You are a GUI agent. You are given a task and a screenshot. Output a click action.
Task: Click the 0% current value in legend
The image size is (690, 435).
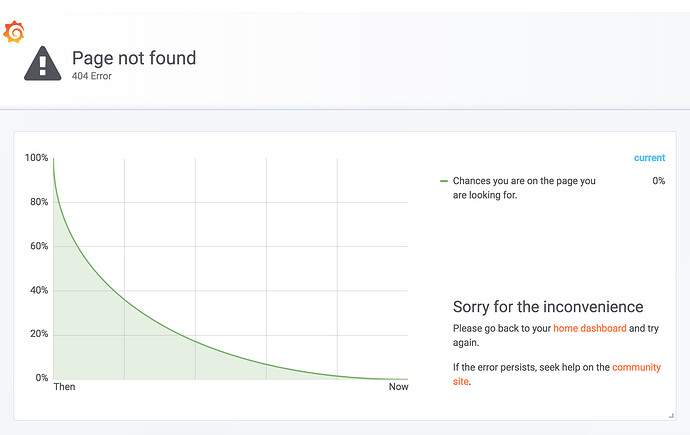point(658,181)
